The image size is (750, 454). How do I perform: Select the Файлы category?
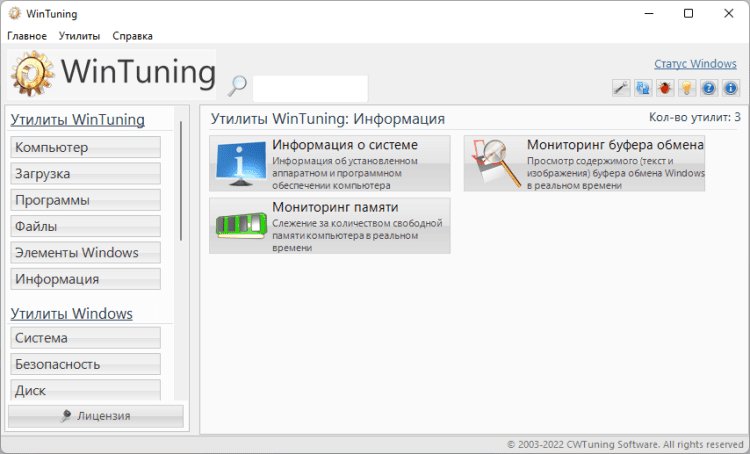click(86, 226)
